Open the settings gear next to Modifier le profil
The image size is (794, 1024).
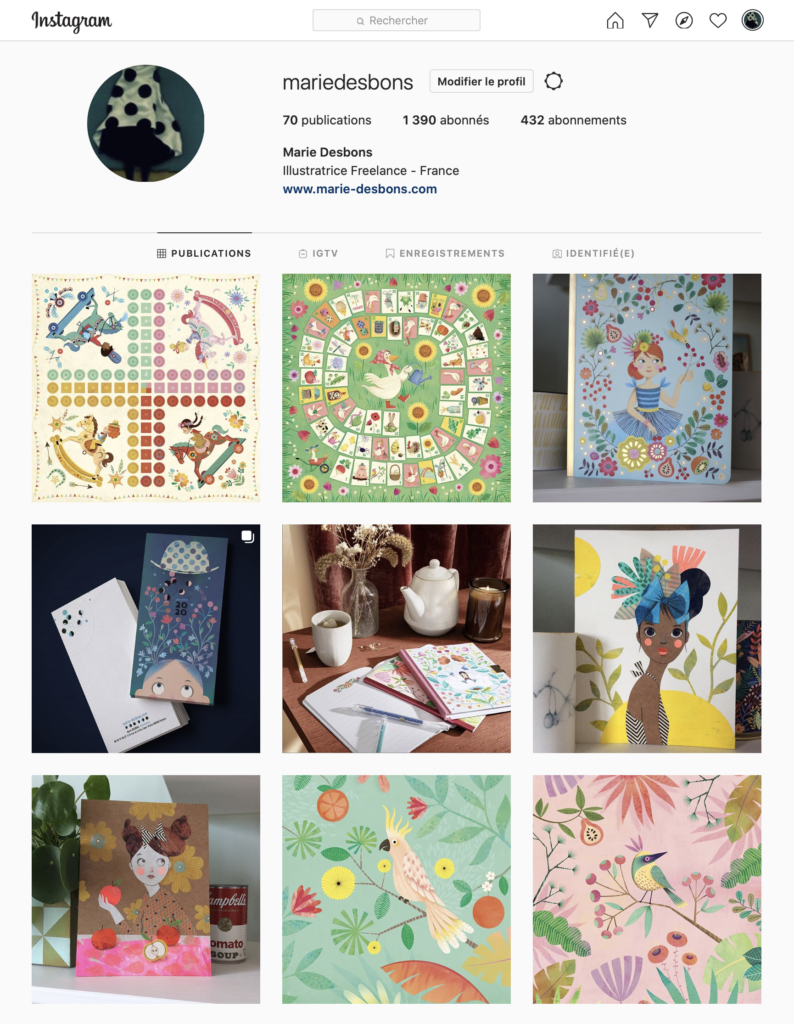(554, 81)
